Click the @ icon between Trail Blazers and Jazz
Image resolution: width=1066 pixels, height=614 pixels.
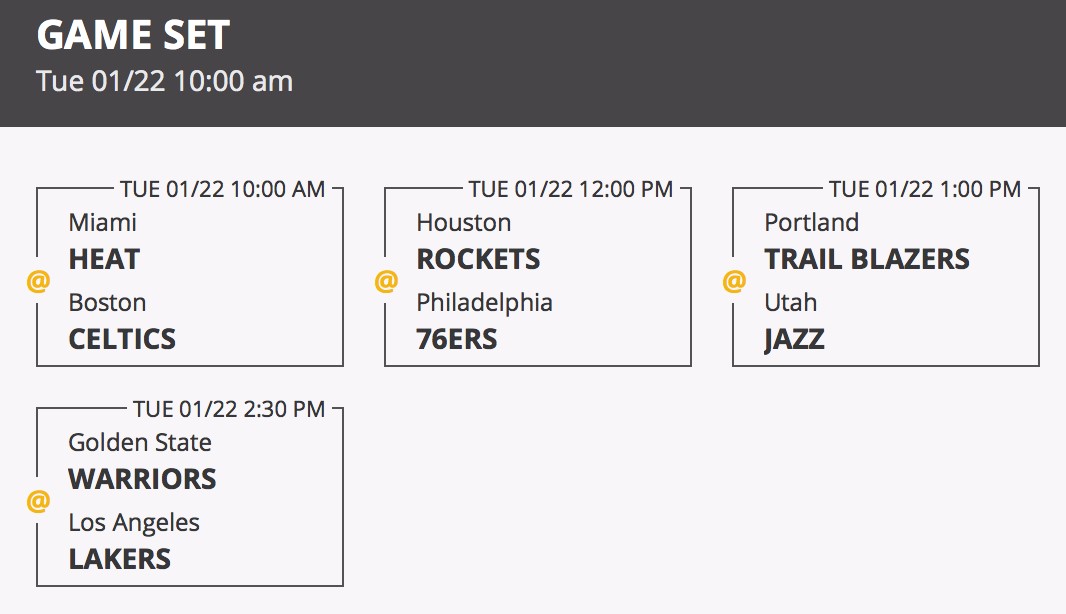[734, 281]
